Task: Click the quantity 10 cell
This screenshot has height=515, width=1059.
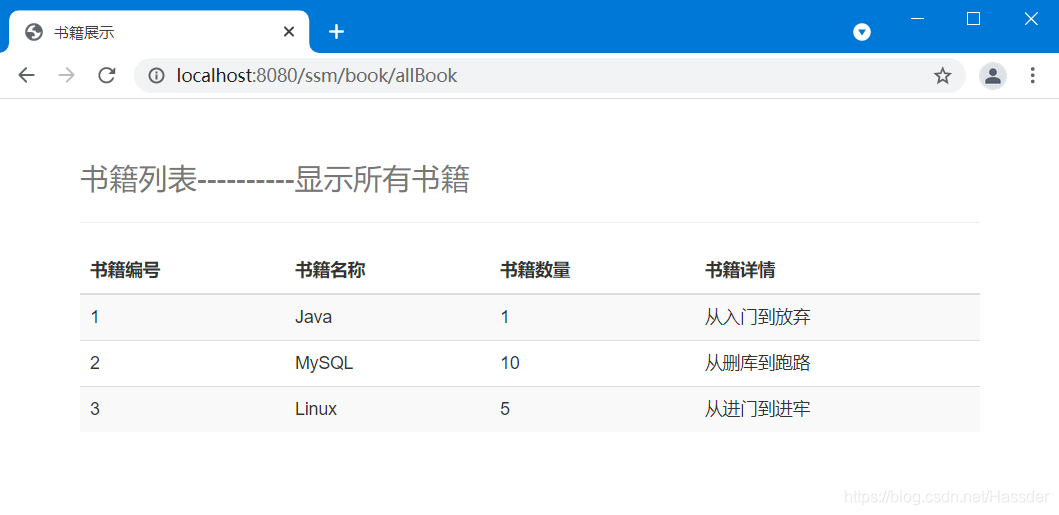Action: pyautogui.click(x=510, y=363)
